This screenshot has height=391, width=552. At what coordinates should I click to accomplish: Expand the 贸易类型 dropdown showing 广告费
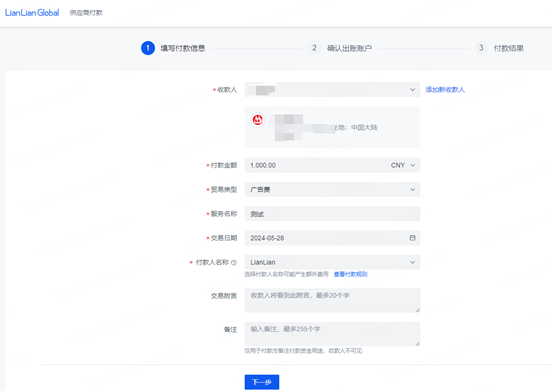(x=332, y=189)
